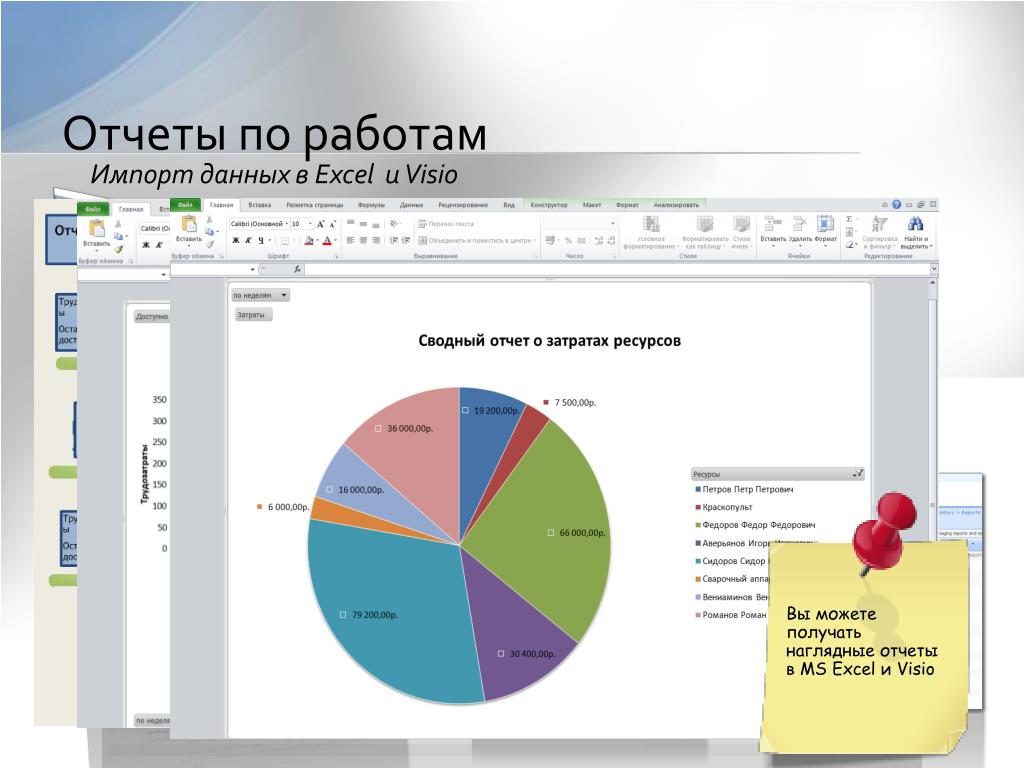Viewport: 1024px width, 768px height.
Task: Click the decrease decimal icon
Action: click(x=611, y=240)
